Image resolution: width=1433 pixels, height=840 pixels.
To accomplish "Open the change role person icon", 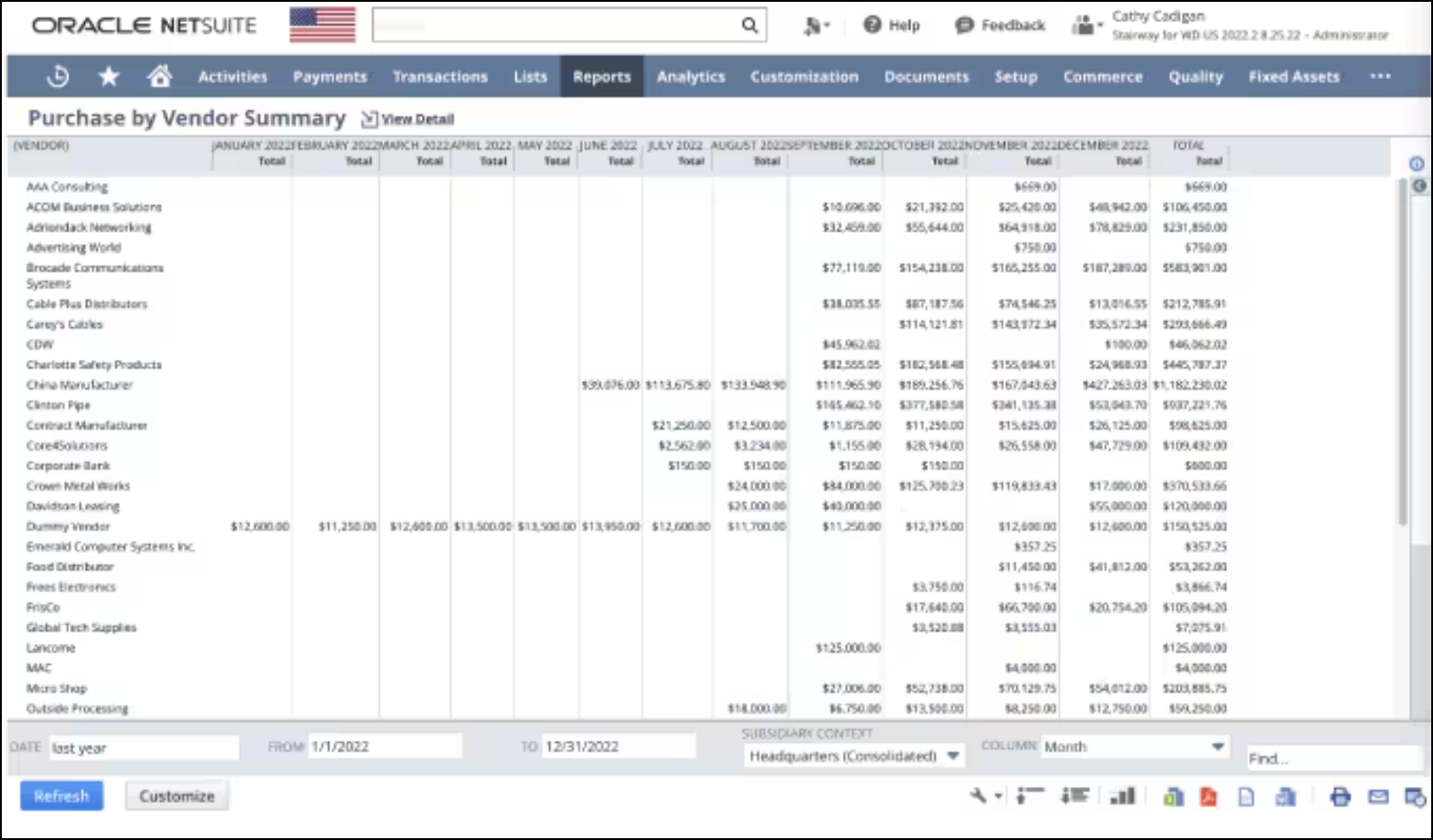I will click(x=1083, y=26).
